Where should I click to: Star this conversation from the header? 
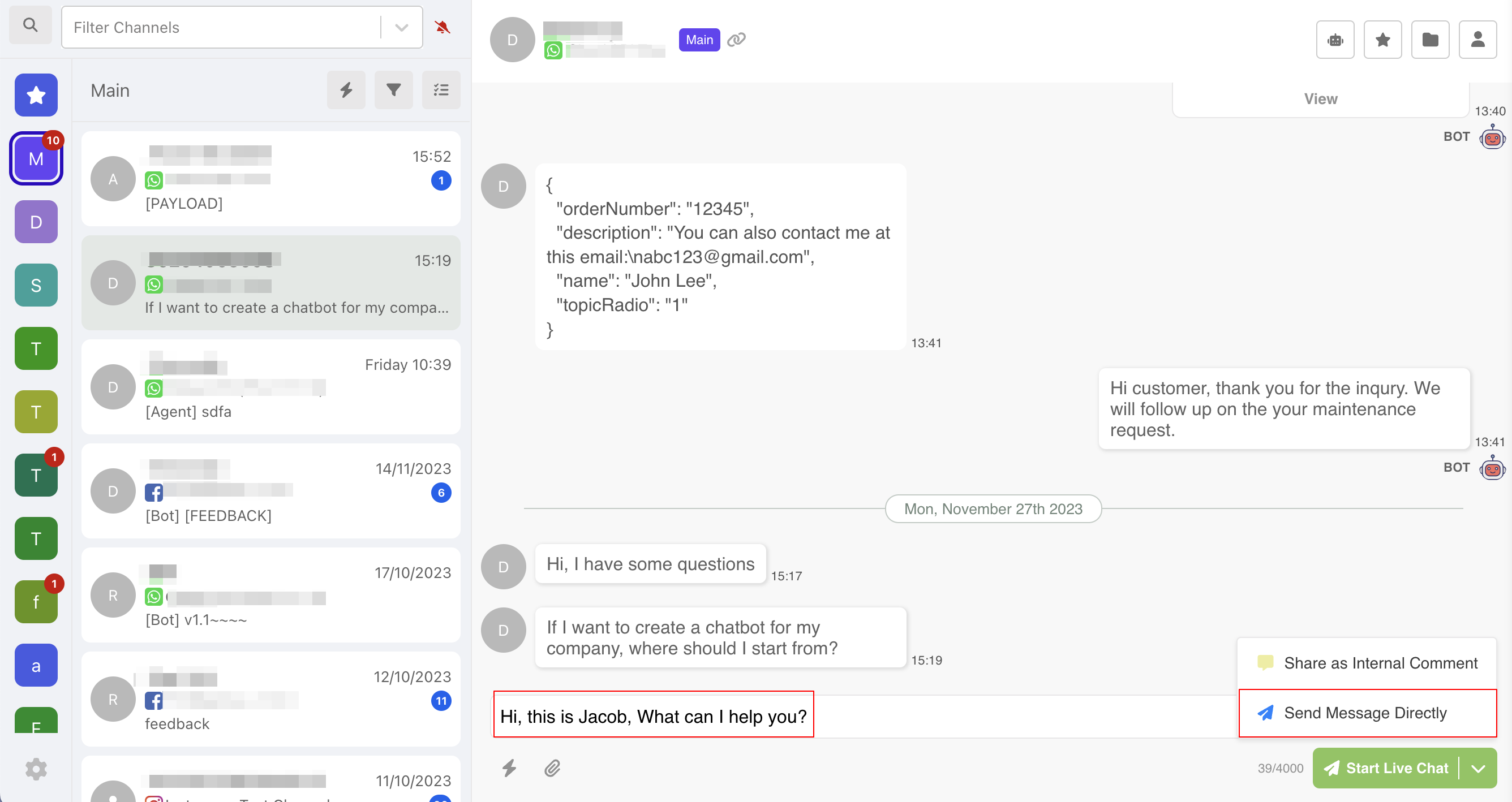pos(1382,40)
